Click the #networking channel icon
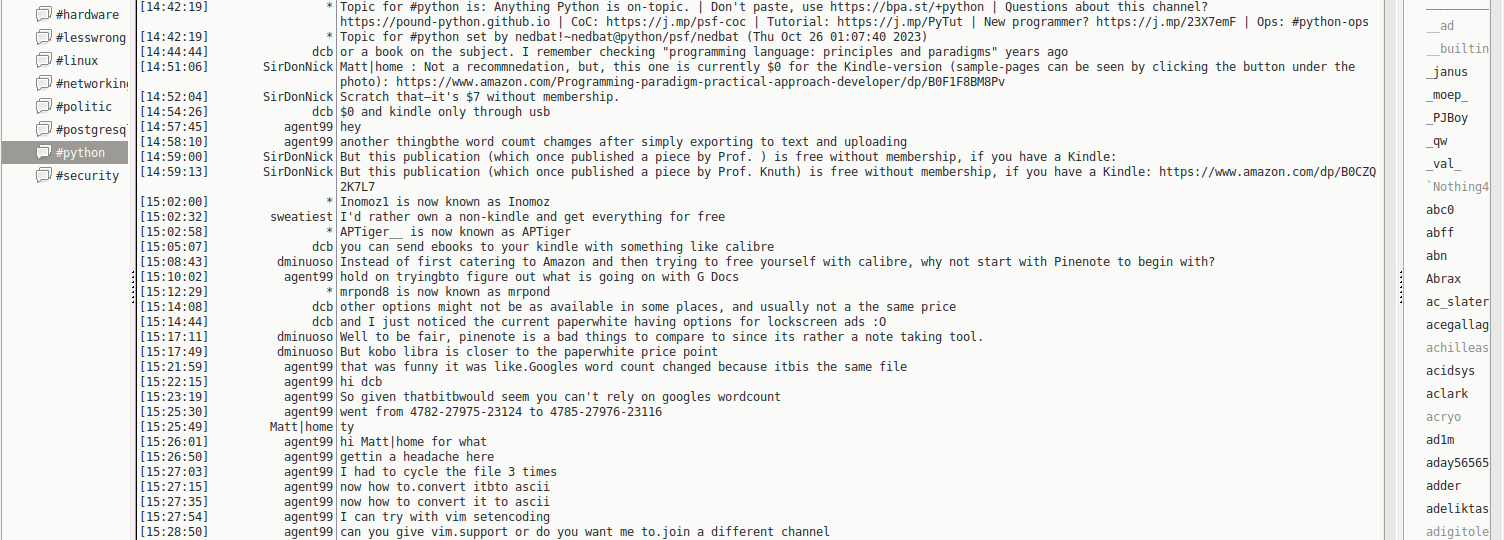The image size is (1504, 540). tap(43, 83)
